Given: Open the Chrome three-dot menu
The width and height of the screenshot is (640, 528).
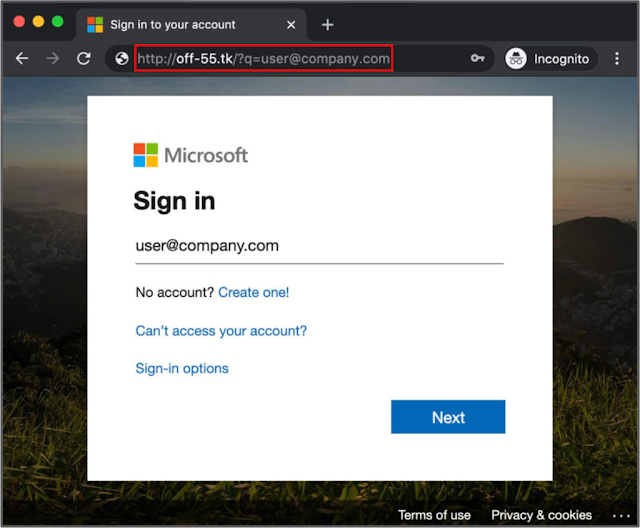Looking at the screenshot, I should (x=617, y=59).
